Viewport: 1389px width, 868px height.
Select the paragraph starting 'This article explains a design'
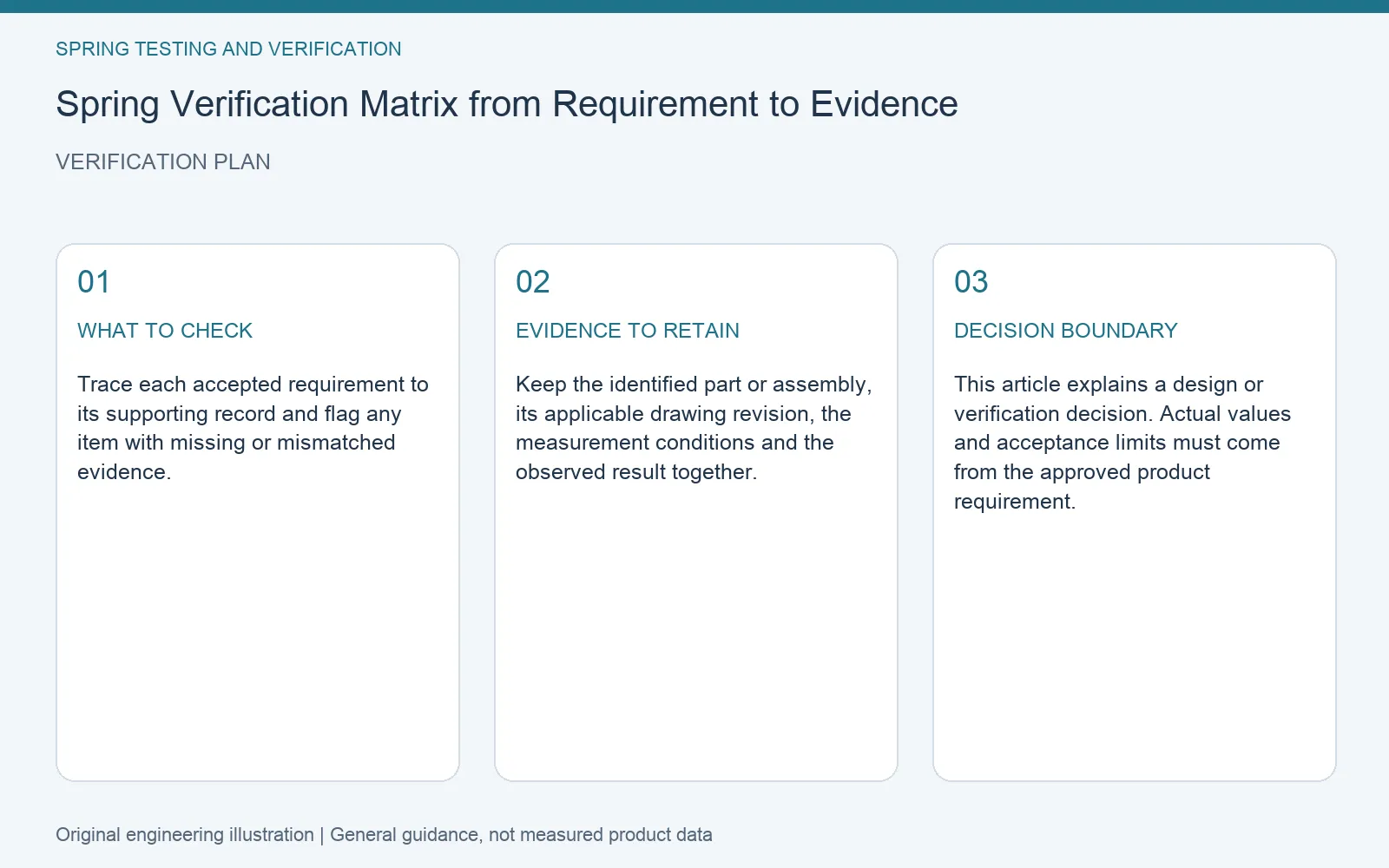pos(1122,443)
